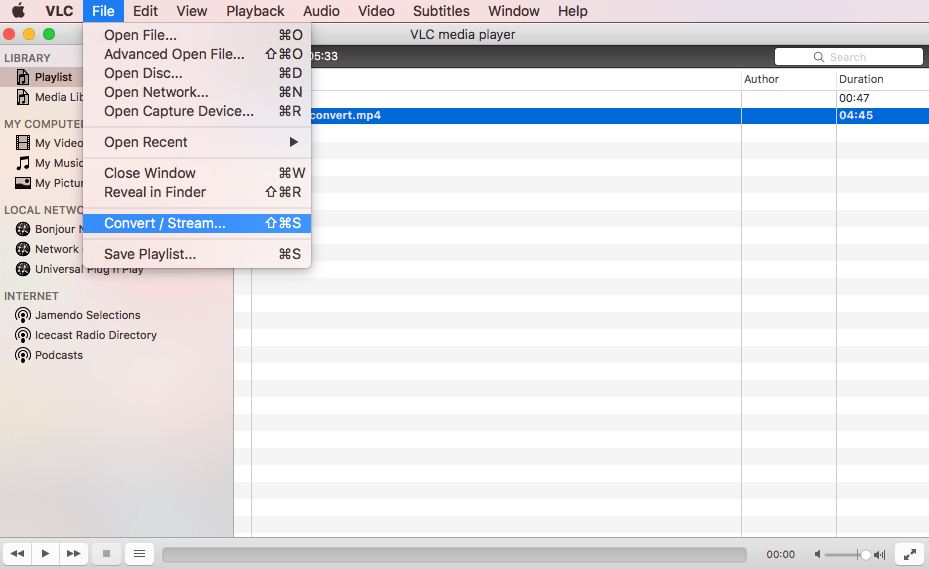
Task: Skip to previous track with rewind button
Action: click(x=17, y=553)
